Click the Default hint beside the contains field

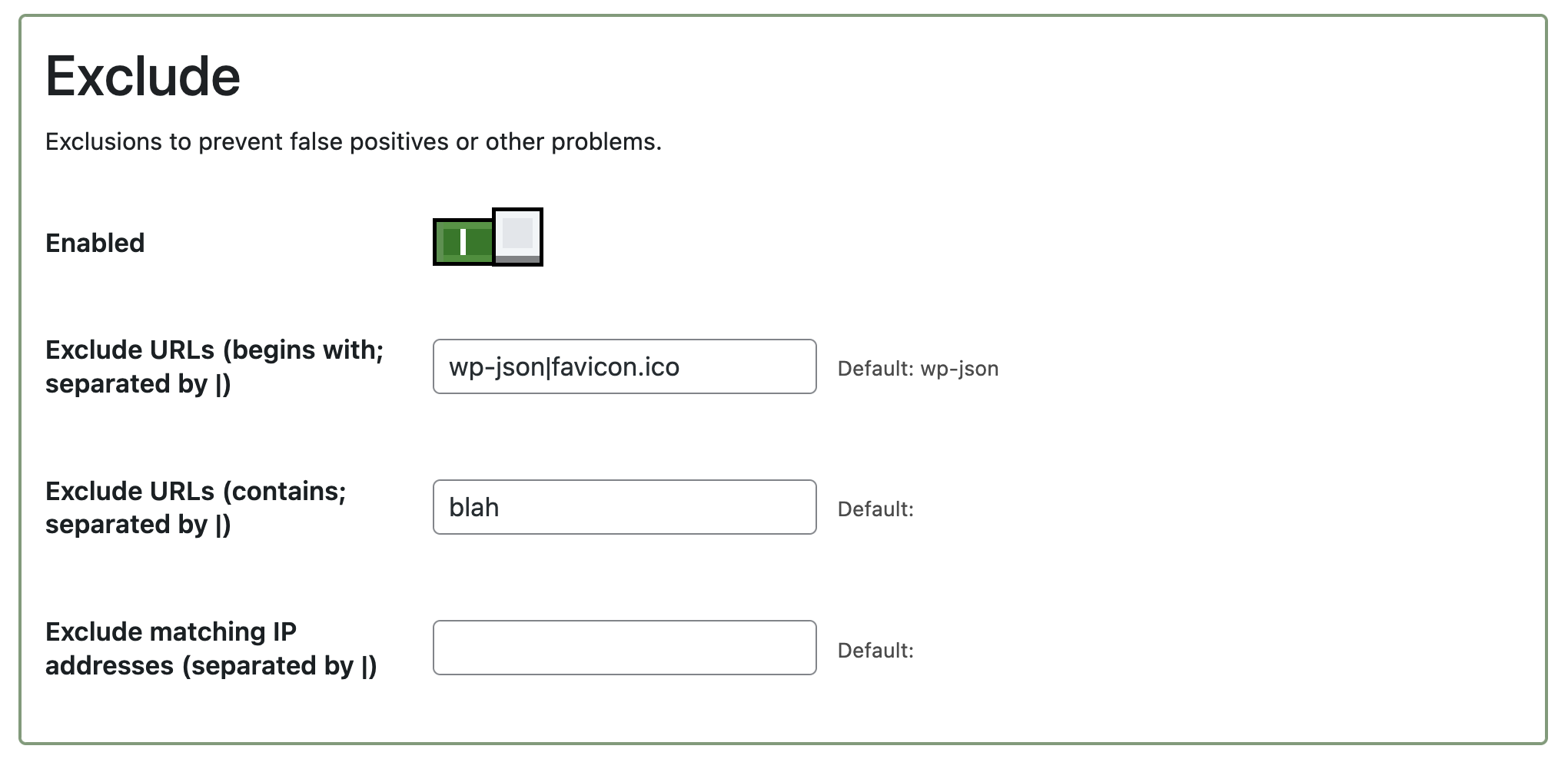point(875,509)
